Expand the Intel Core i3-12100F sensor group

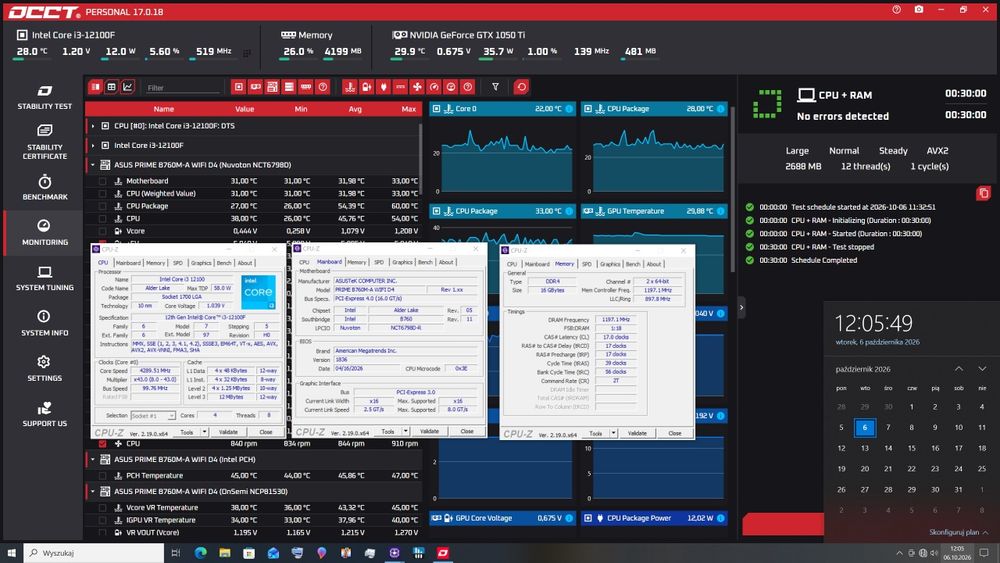[x=92, y=145]
